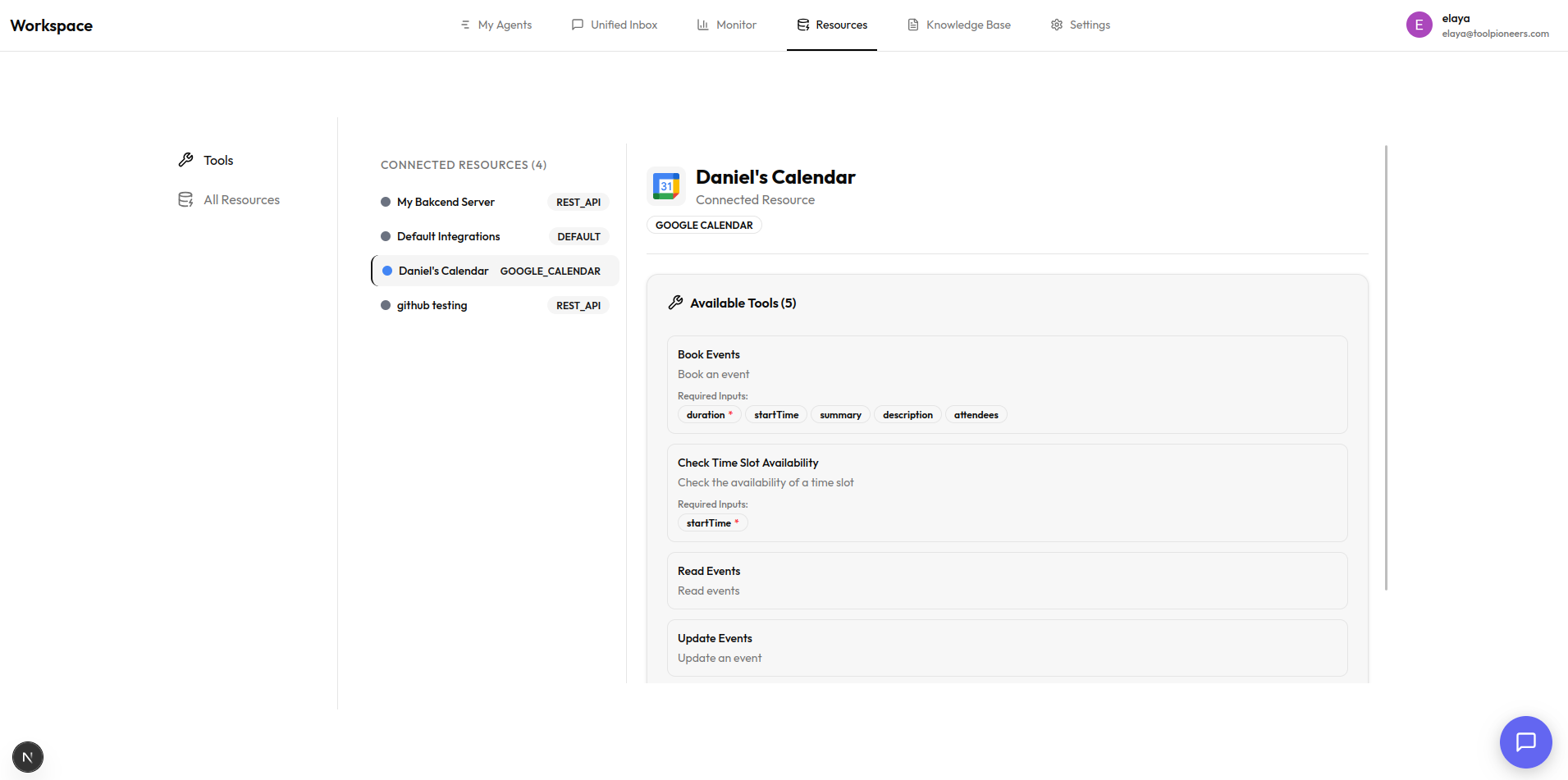Select the github testing resource

pyautogui.click(x=432, y=305)
